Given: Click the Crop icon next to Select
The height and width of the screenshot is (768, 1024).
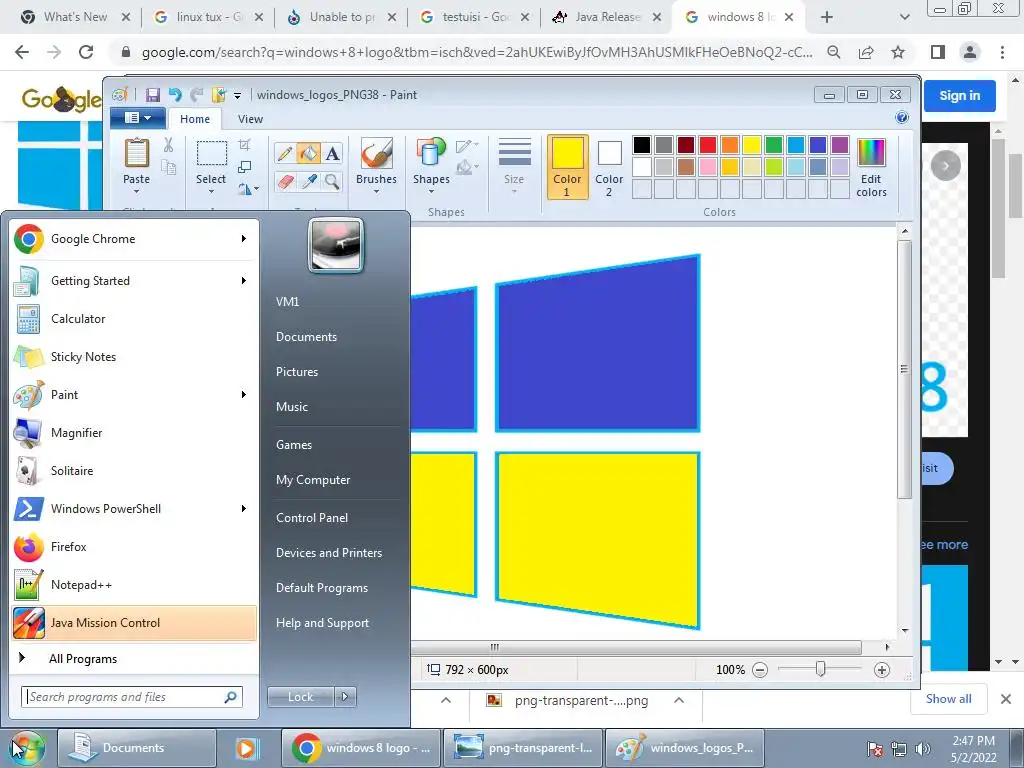Looking at the screenshot, I should coord(245,144).
